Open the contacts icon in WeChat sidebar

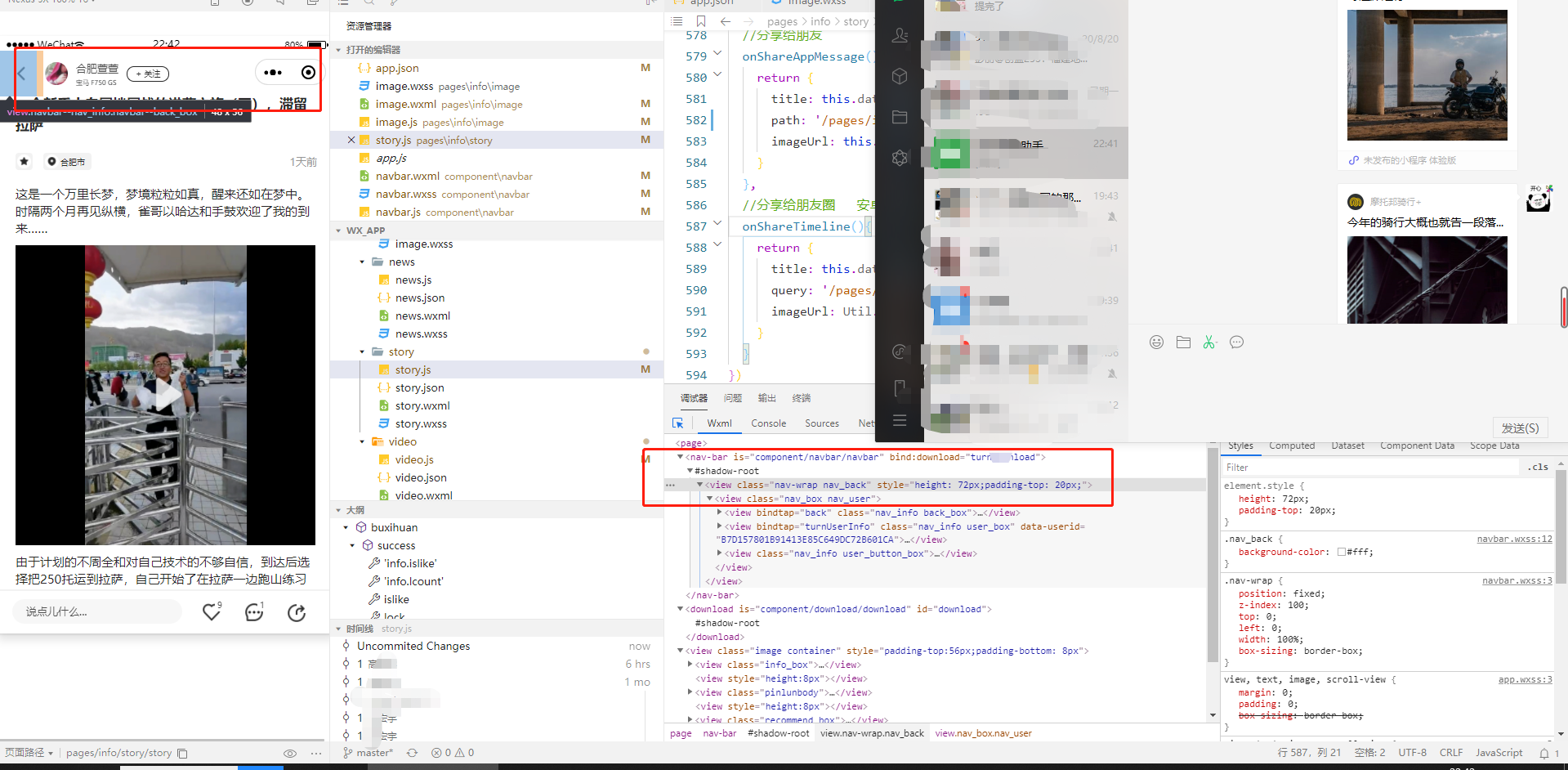[900, 35]
